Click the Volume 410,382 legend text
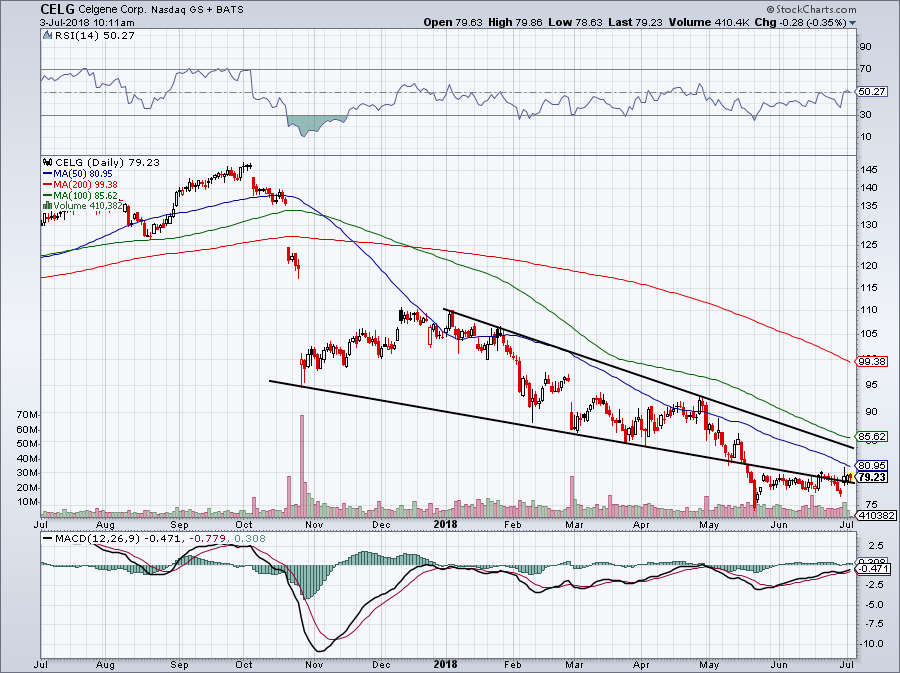900x673 pixels. point(88,205)
